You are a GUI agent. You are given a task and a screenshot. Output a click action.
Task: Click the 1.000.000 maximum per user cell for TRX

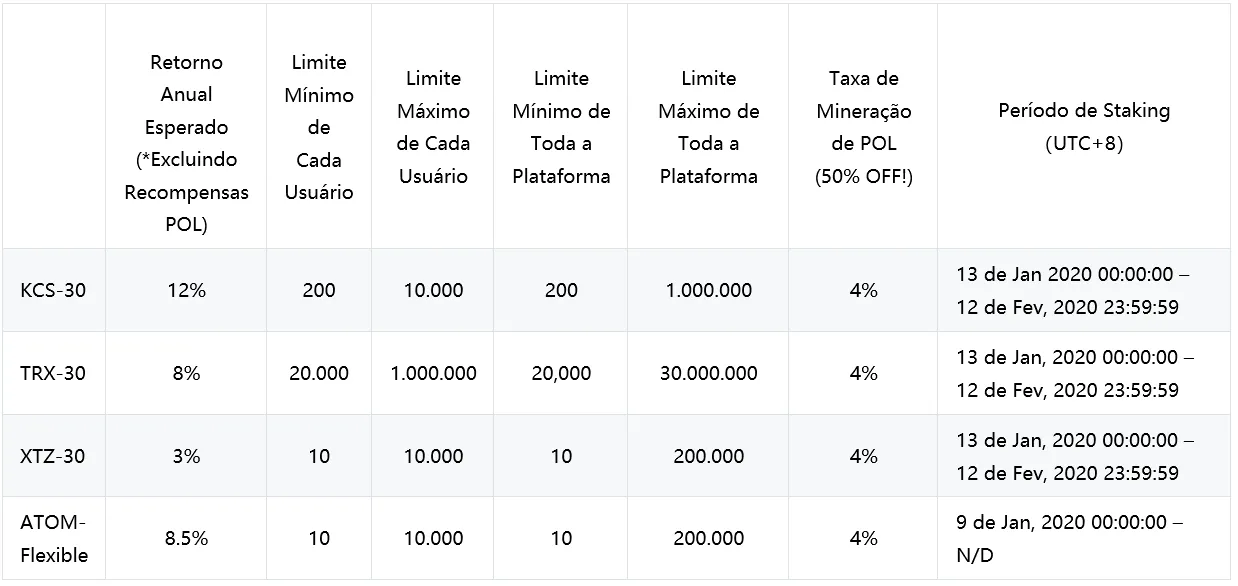434,373
